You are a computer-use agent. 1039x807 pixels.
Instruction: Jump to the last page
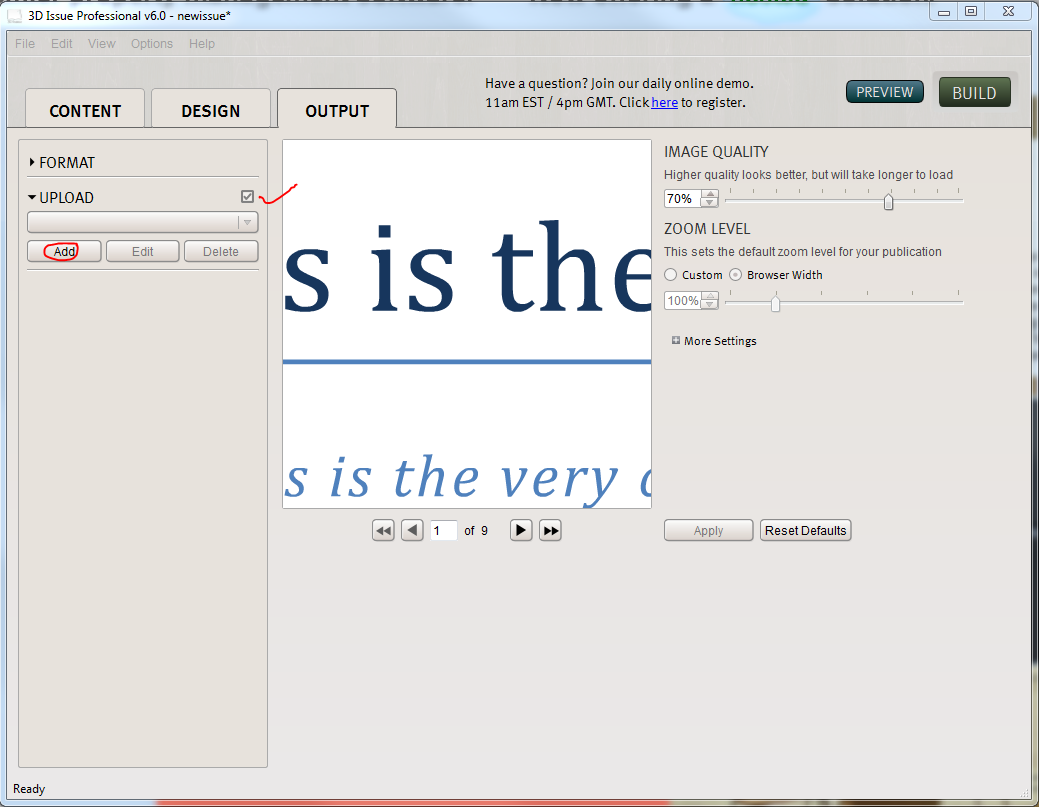click(550, 531)
